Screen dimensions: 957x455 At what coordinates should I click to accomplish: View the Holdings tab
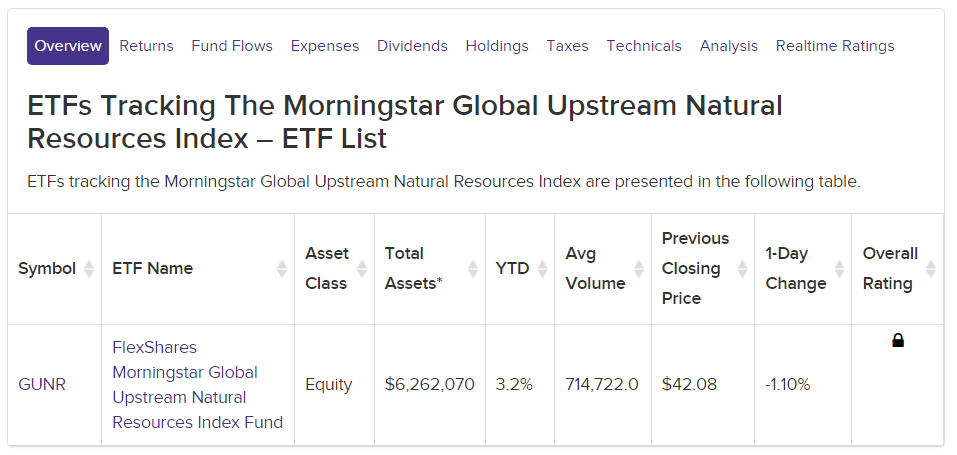tap(497, 46)
